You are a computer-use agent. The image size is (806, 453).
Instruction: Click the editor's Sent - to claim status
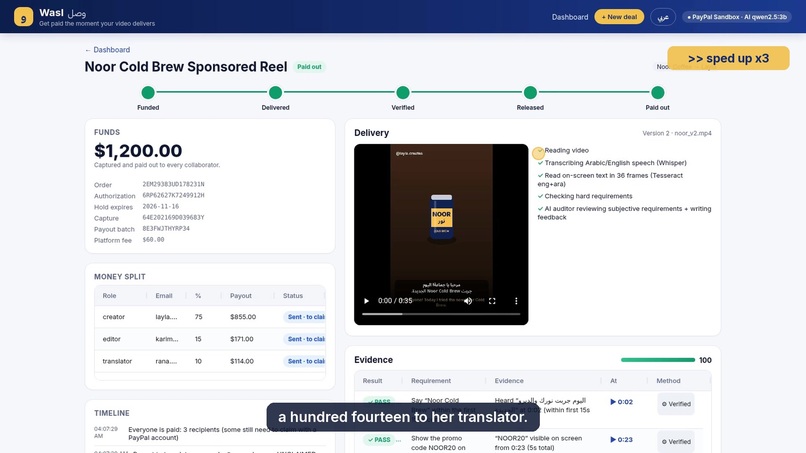[x=306, y=339]
